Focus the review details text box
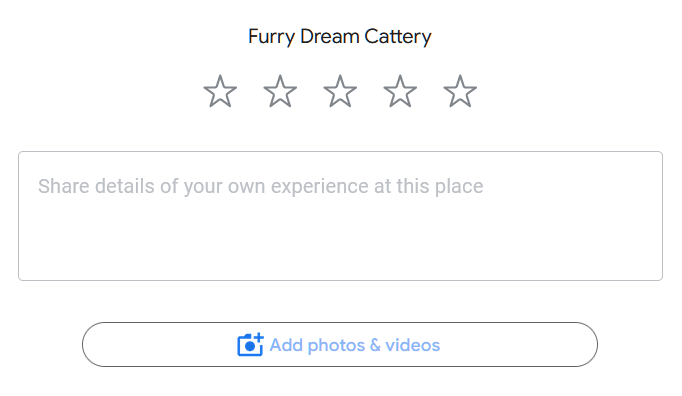The width and height of the screenshot is (682, 396). click(340, 216)
